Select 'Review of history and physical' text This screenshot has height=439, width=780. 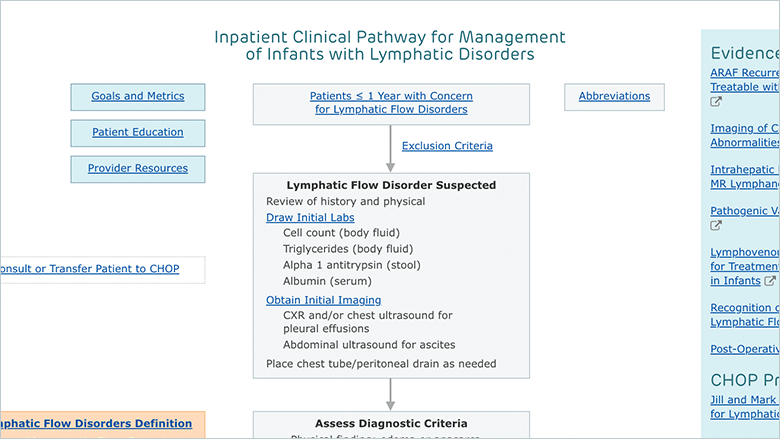click(x=346, y=201)
